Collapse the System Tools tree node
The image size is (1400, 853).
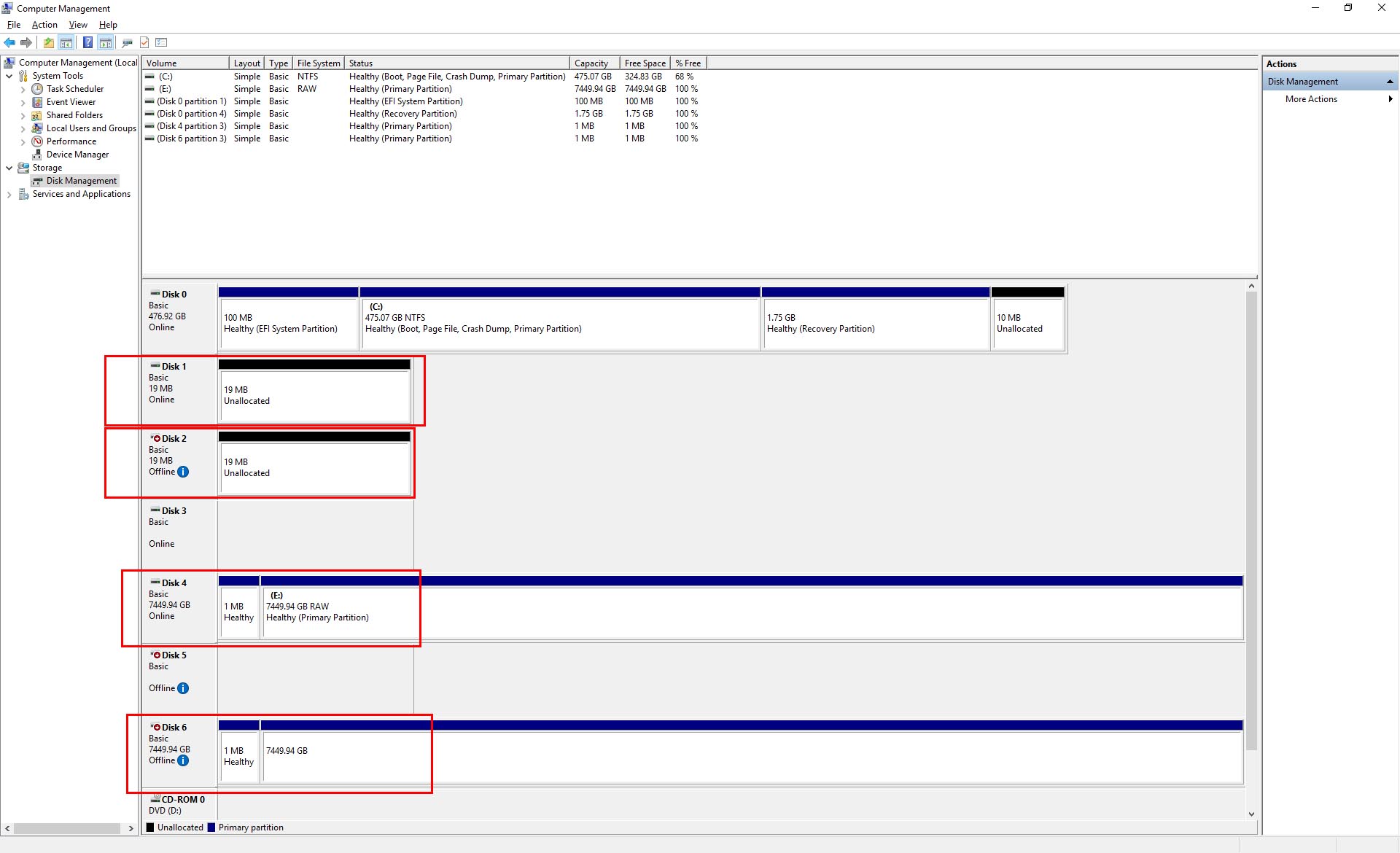tap(9, 76)
